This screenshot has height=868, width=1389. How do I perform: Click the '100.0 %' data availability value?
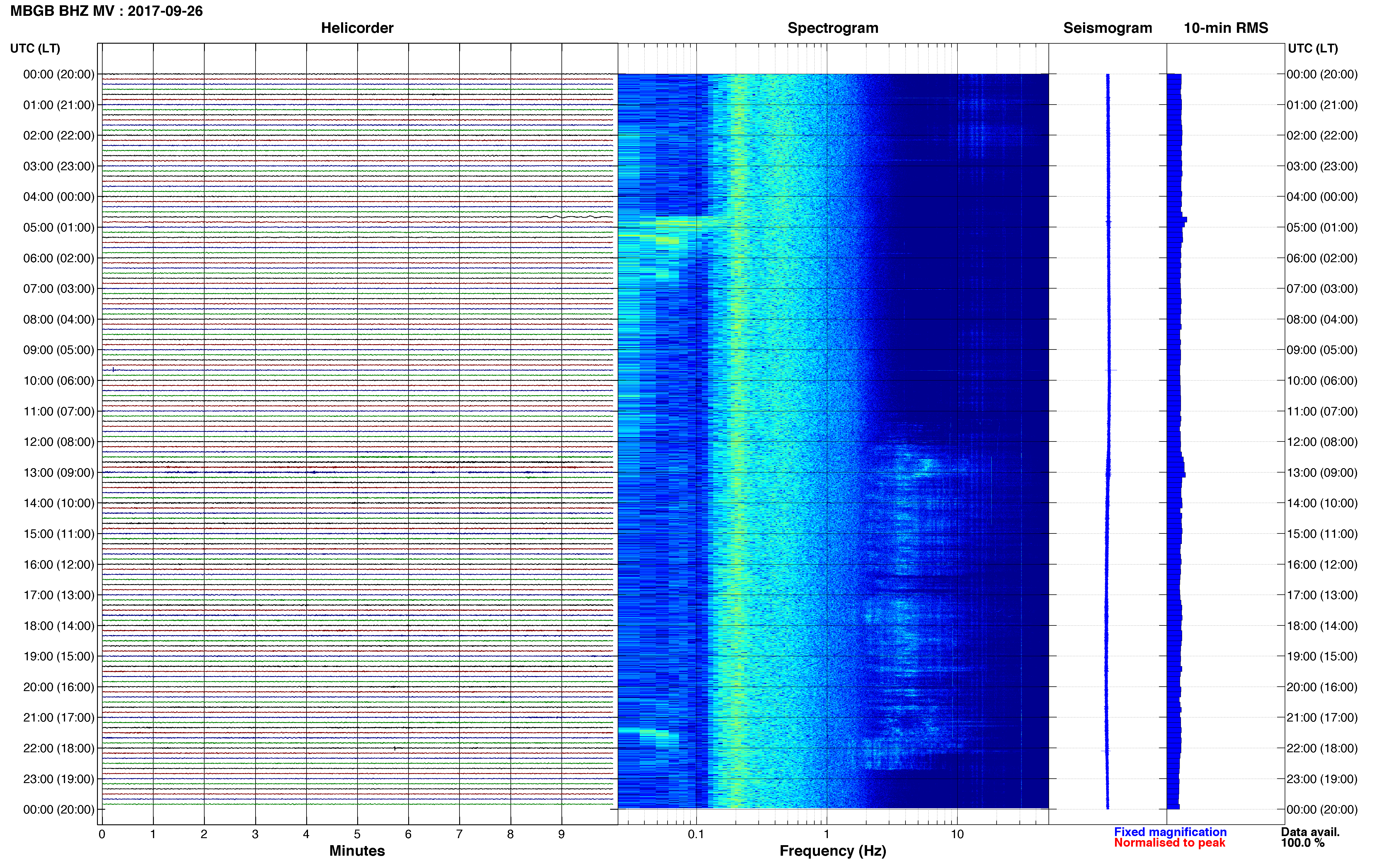pos(1303,843)
